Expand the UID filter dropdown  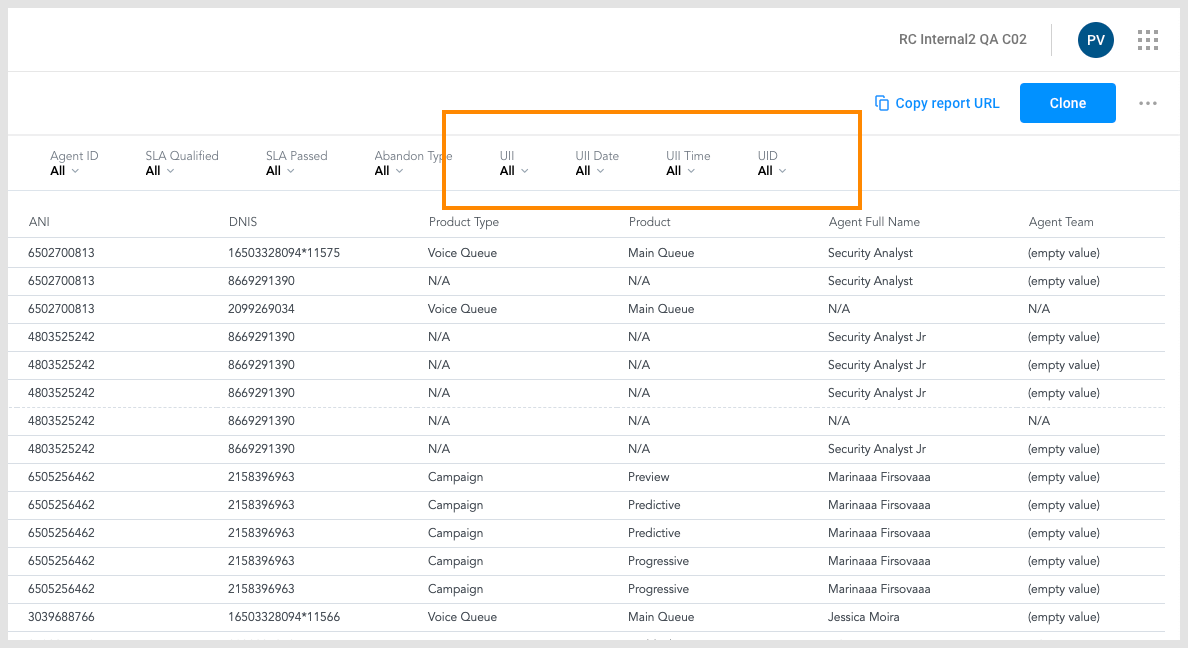coord(771,170)
